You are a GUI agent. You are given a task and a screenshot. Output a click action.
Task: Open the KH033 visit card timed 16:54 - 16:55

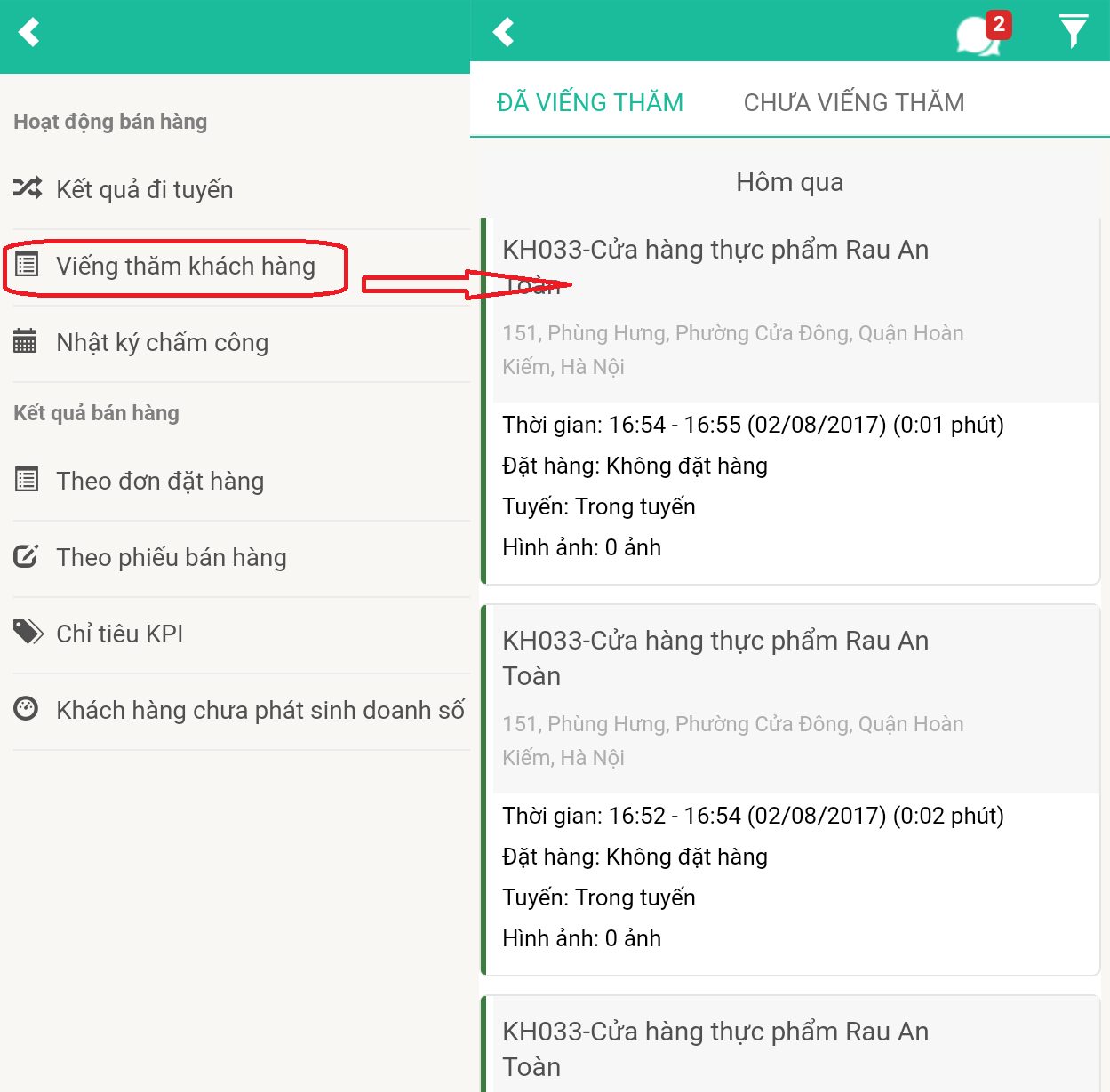tap(791, 400)
